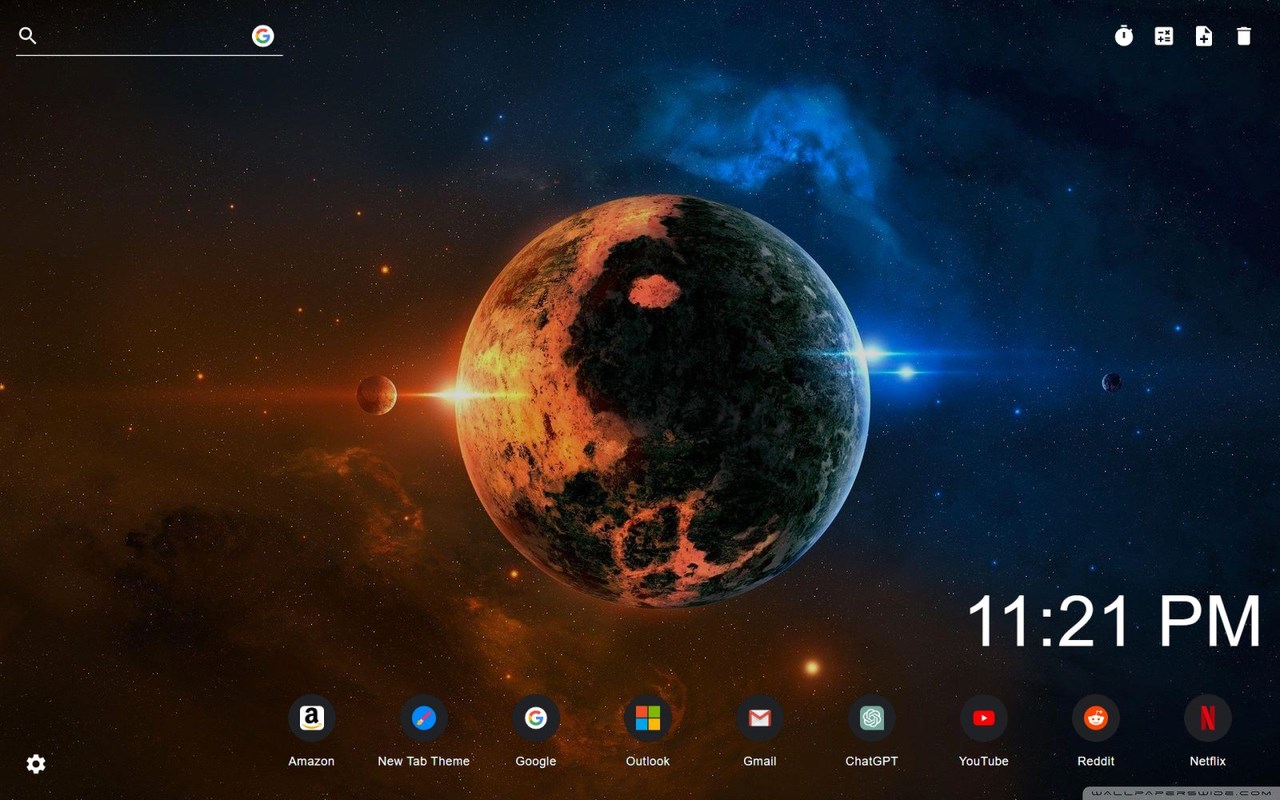Click the add note file icon
This screenshot has width=1280, height=800.
pos(1204,36)
